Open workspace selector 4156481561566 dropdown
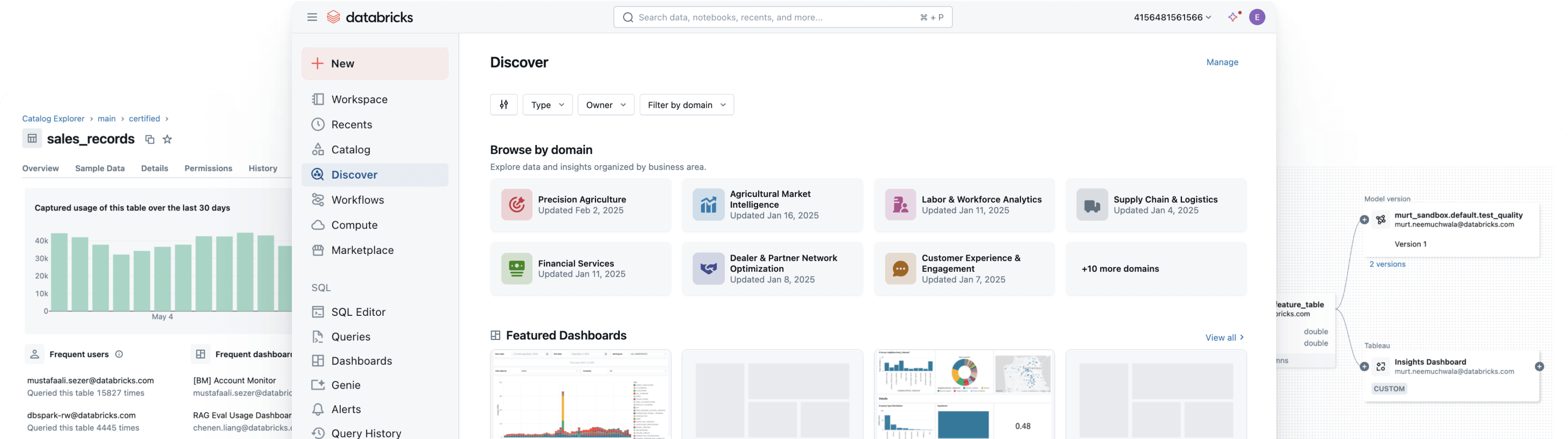 point(1172,17)
